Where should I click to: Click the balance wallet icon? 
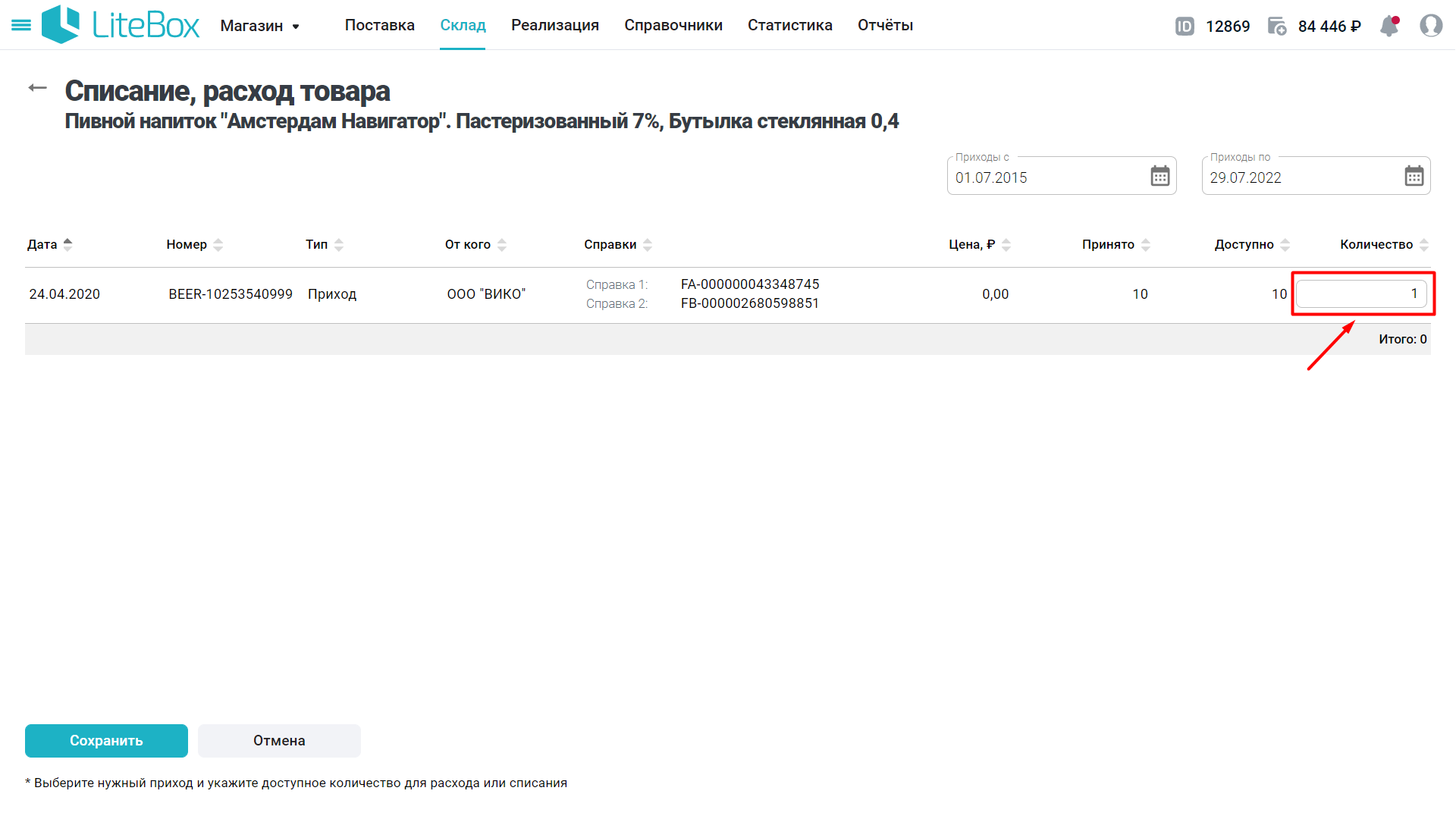tap(1277, 27)
